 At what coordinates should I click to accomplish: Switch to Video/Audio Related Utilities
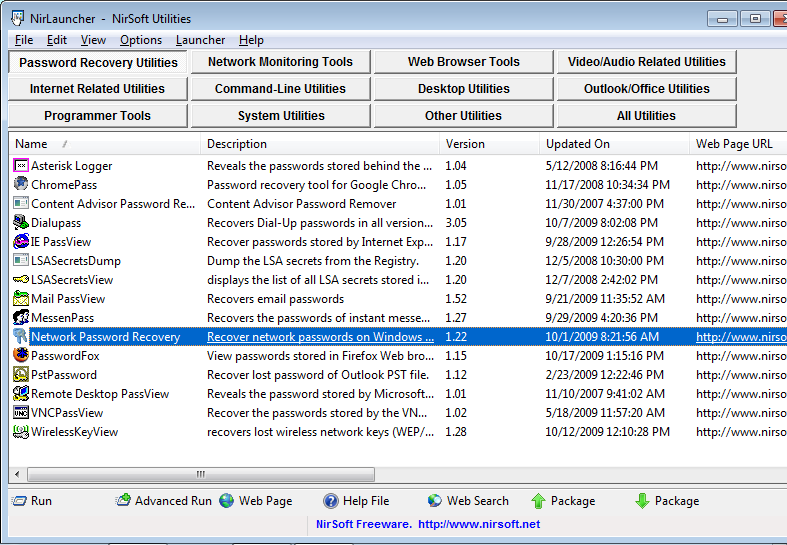(x=646, y=62)
